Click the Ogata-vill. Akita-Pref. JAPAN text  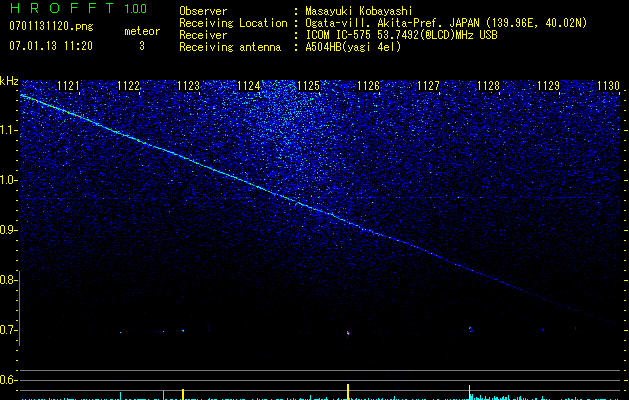392,23
